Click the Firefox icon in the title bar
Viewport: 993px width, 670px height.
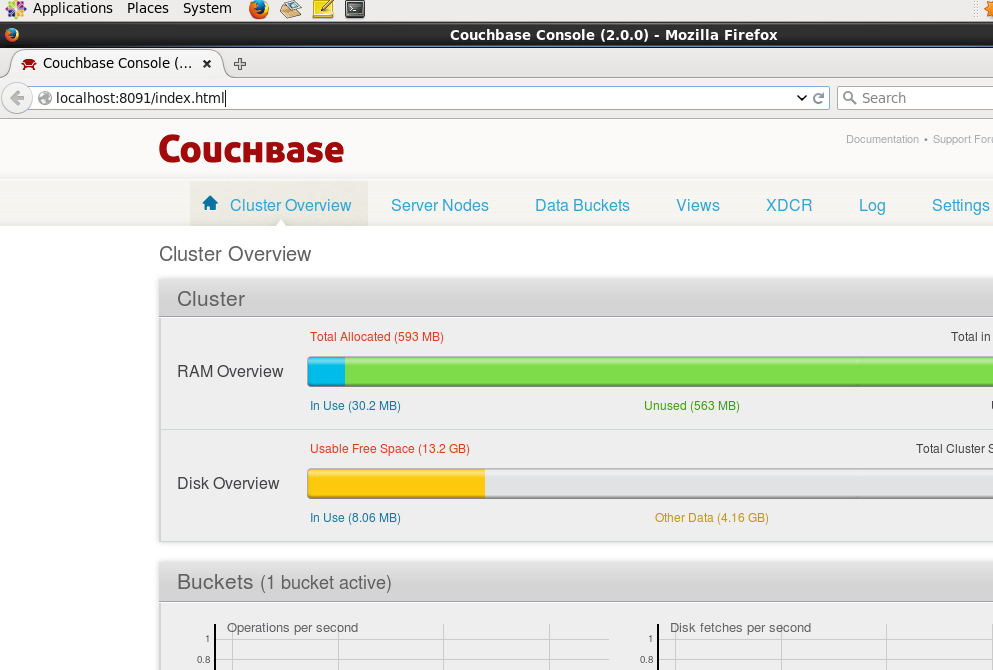pos(11,35)
